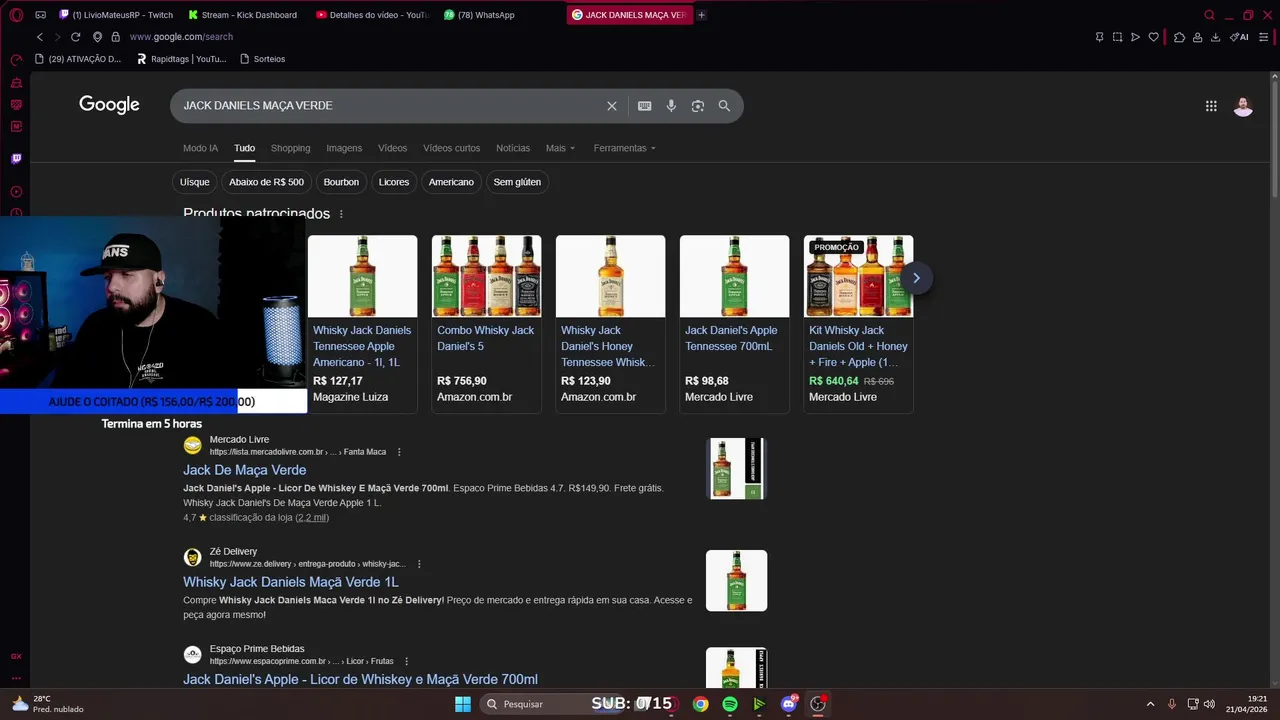Viewport: 1280px width, 720px height.
Task: Open Discord from the taskbar
Action: (789, 704)
